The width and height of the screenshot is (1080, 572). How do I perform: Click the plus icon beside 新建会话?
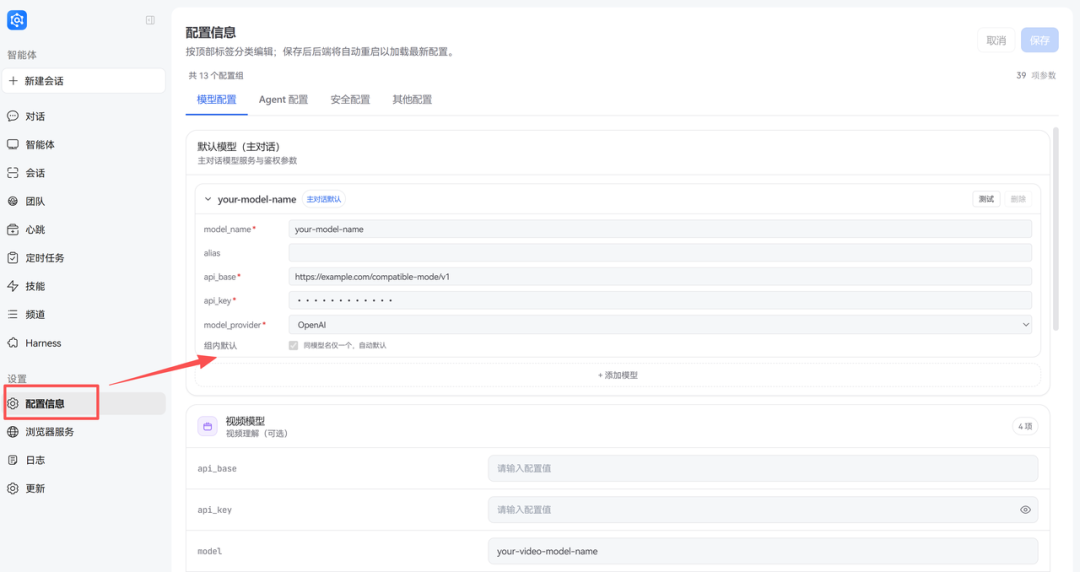[13, 81]
